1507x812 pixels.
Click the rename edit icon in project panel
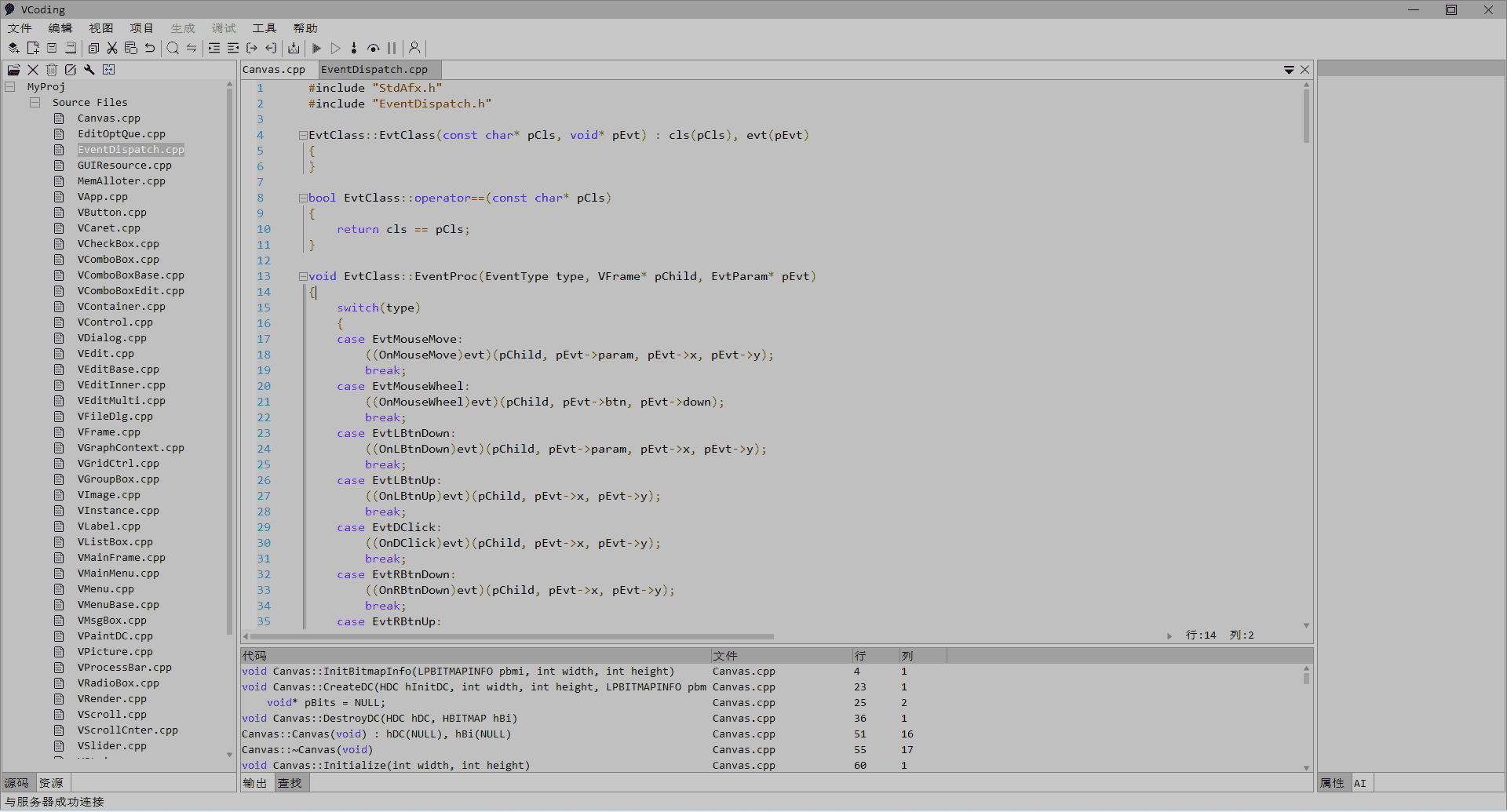[x=71, y=70]
